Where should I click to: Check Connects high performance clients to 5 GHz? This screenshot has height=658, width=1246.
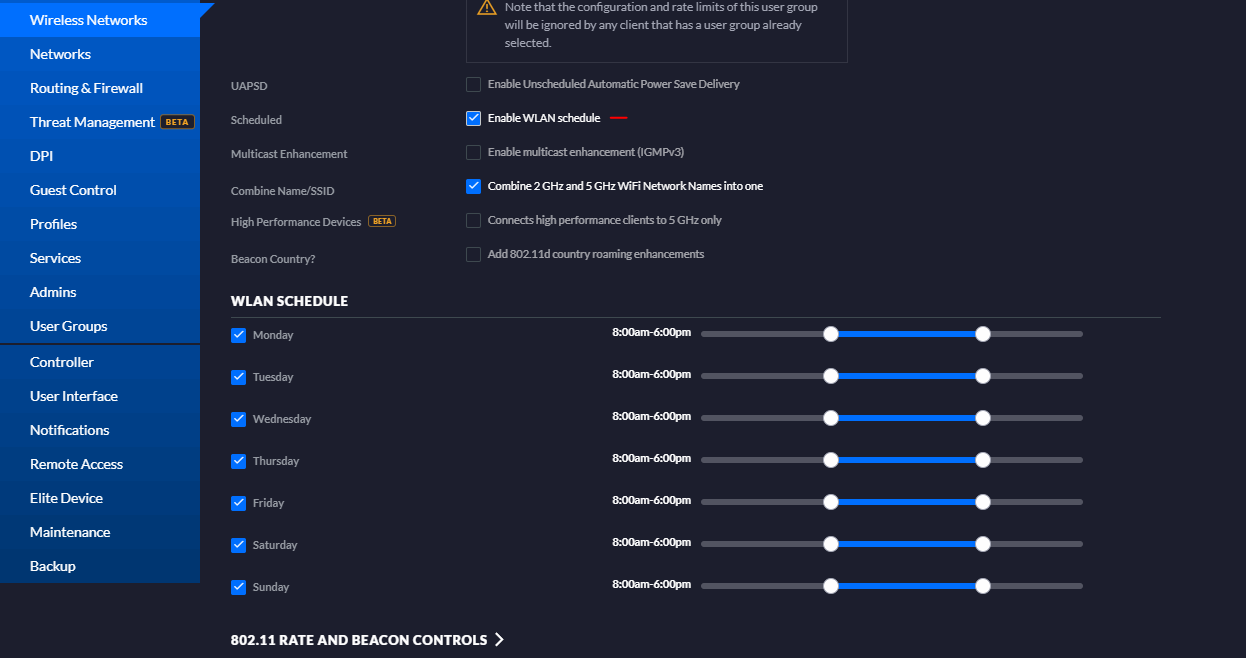tap(474, 221)
